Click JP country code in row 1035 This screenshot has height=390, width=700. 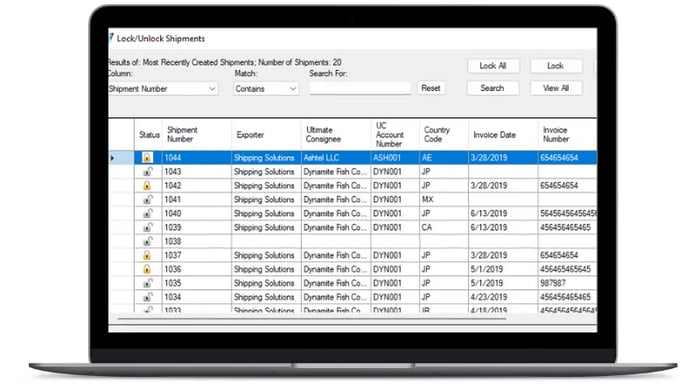click(x=444, y=283)
